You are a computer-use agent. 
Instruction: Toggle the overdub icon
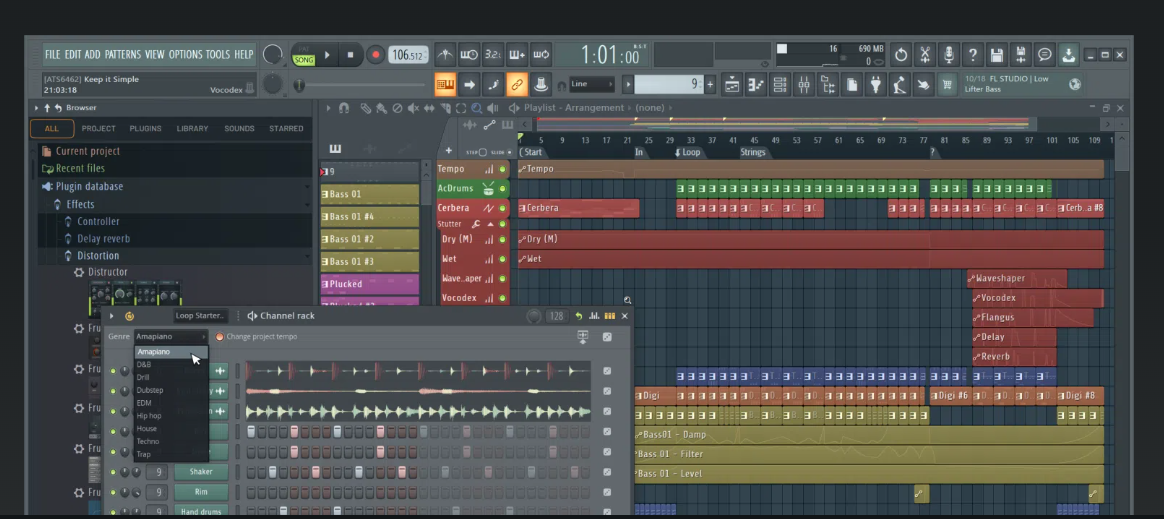click(x=517, y=55)
